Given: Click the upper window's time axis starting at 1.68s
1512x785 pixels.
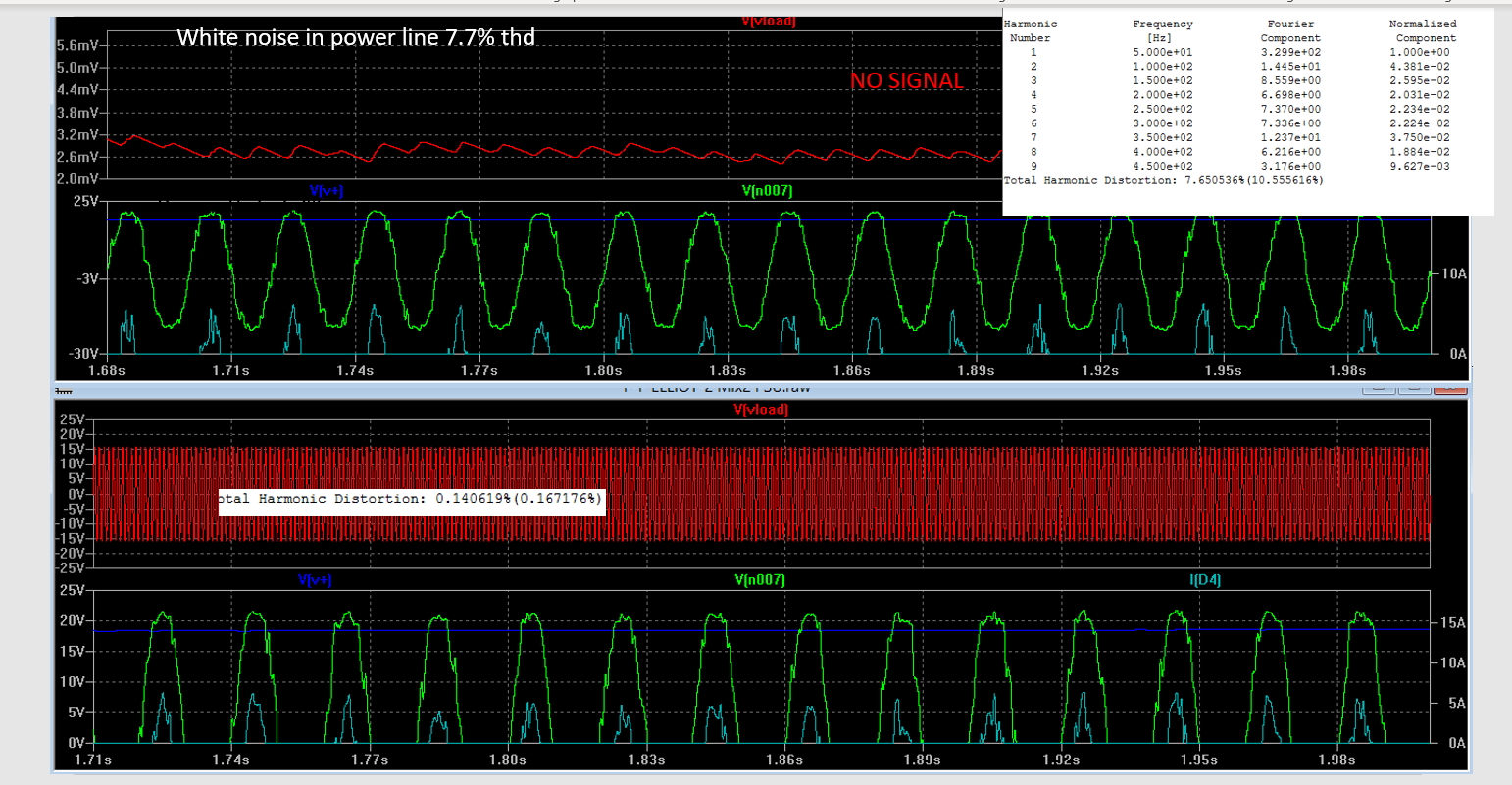Looking at the screenshot, I should click(726, 370).
